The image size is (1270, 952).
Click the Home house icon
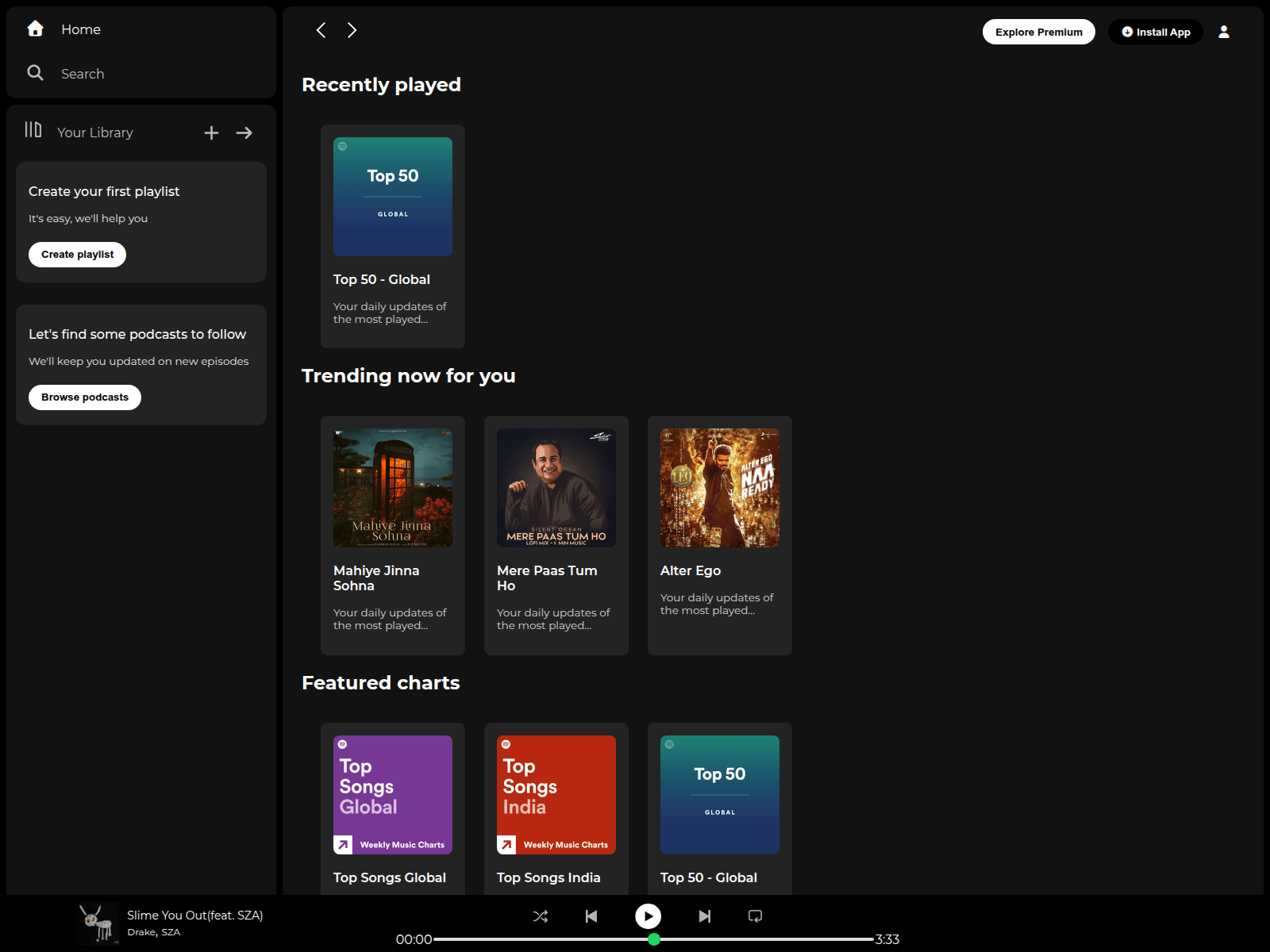(x=35, y=29)
